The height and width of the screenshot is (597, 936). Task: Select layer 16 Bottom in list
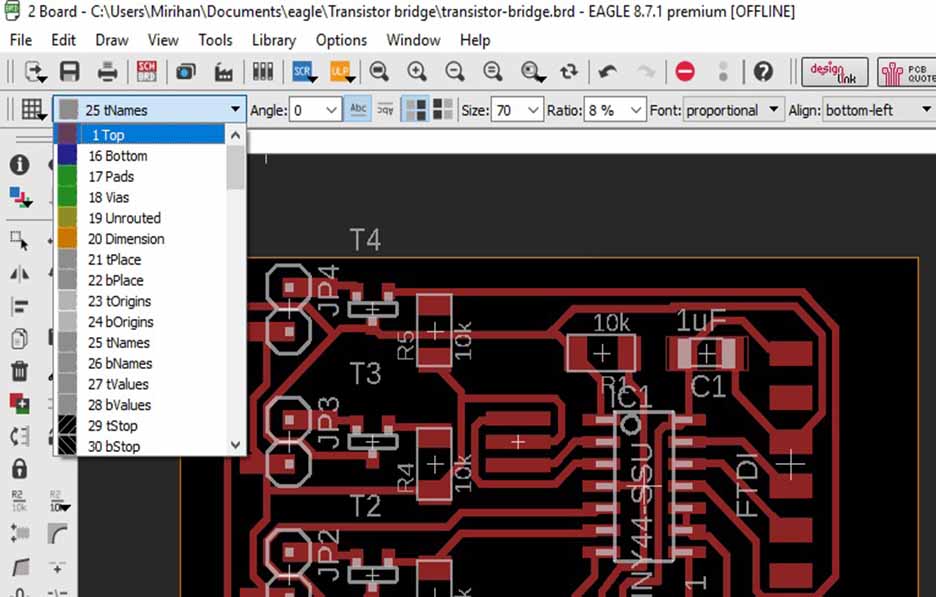click(x=140, y=156)
